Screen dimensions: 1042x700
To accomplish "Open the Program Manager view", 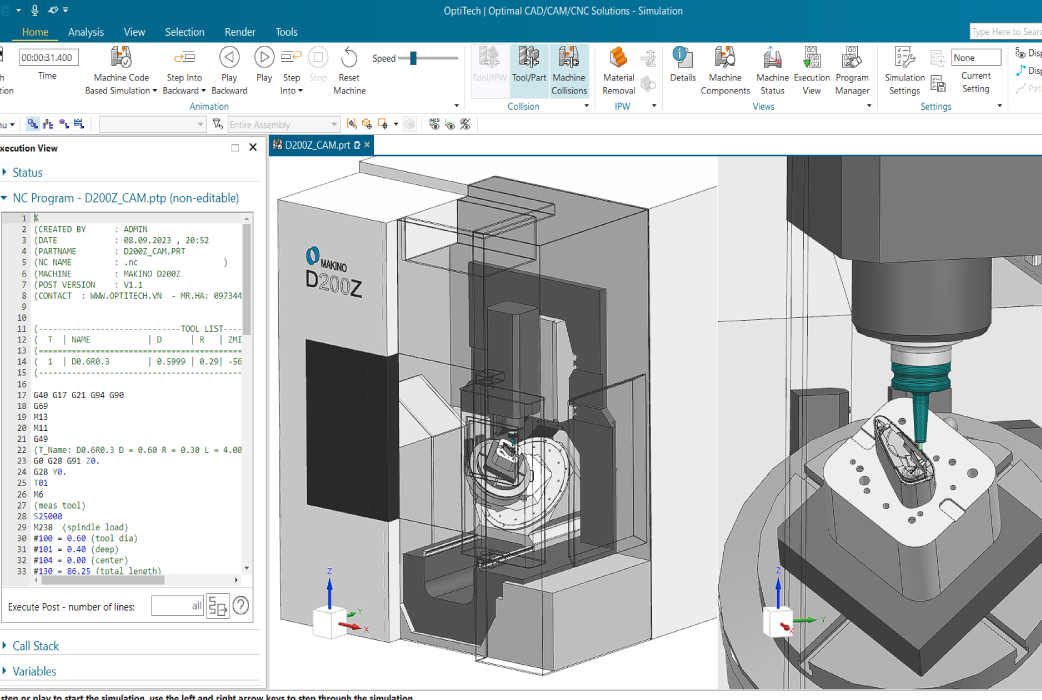I will 852,71.
